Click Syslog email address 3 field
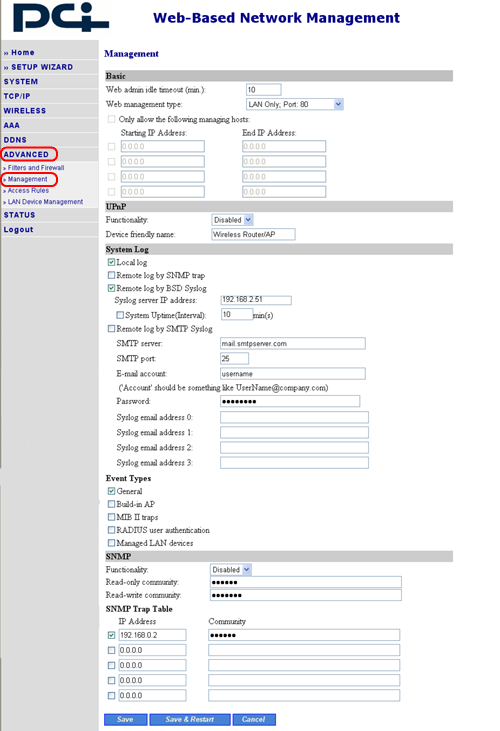The height and width of the screenshot is (731, 500). 295,462
